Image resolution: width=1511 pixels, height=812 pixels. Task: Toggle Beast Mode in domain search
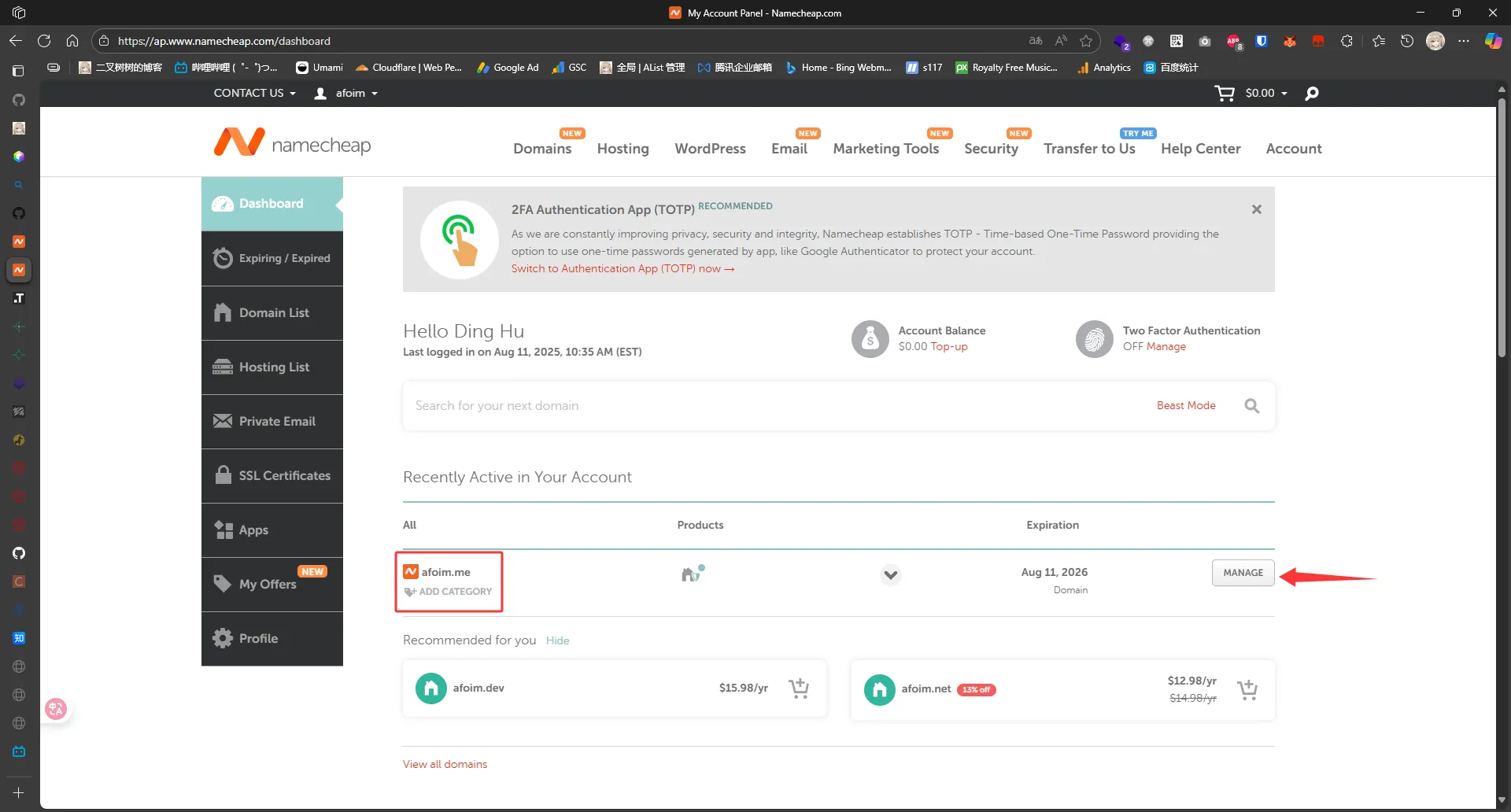[x=1185, y=406]
